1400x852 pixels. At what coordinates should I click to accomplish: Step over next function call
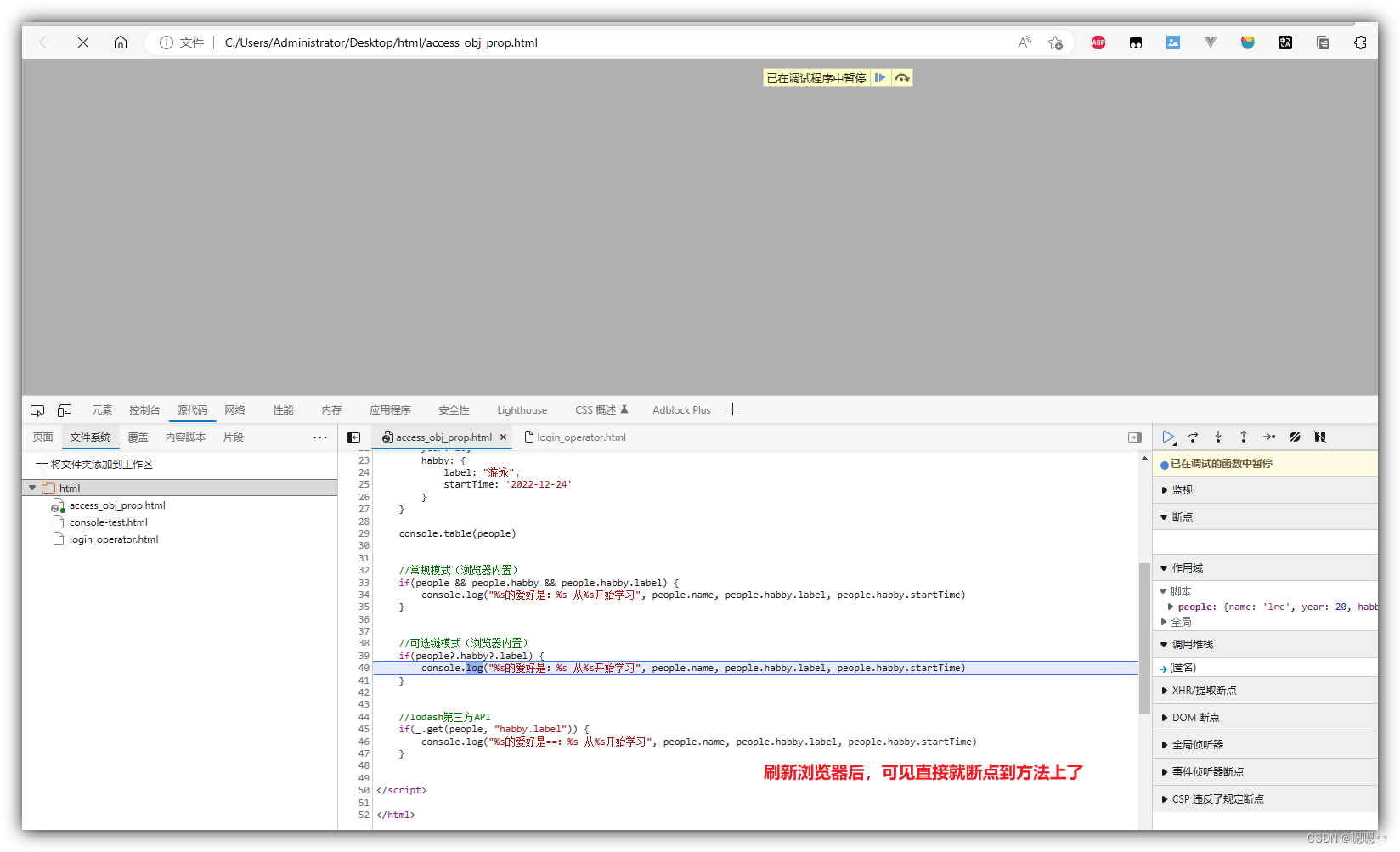[1193, 437]
